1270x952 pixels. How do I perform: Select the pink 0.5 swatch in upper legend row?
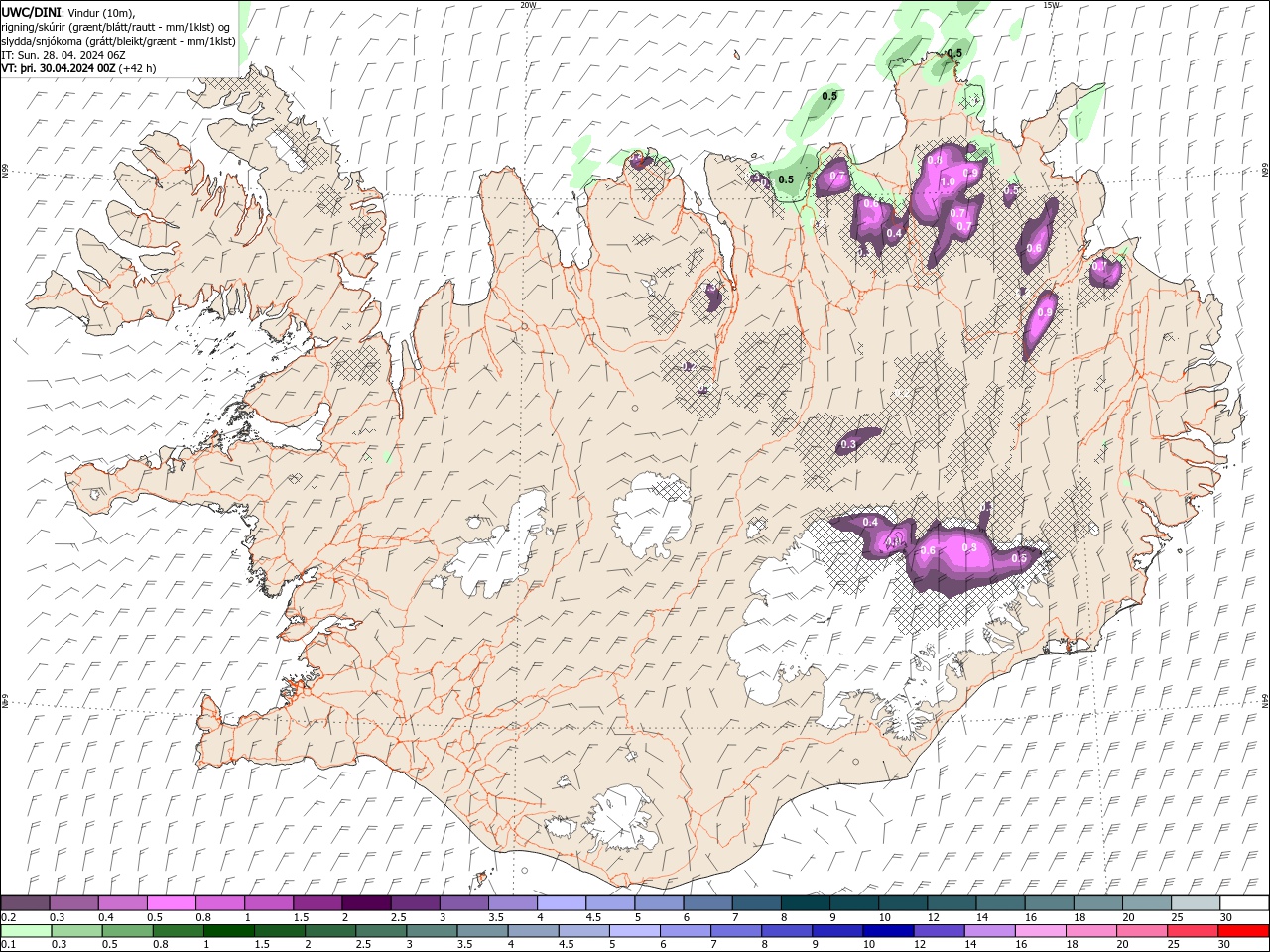(171, 903)
